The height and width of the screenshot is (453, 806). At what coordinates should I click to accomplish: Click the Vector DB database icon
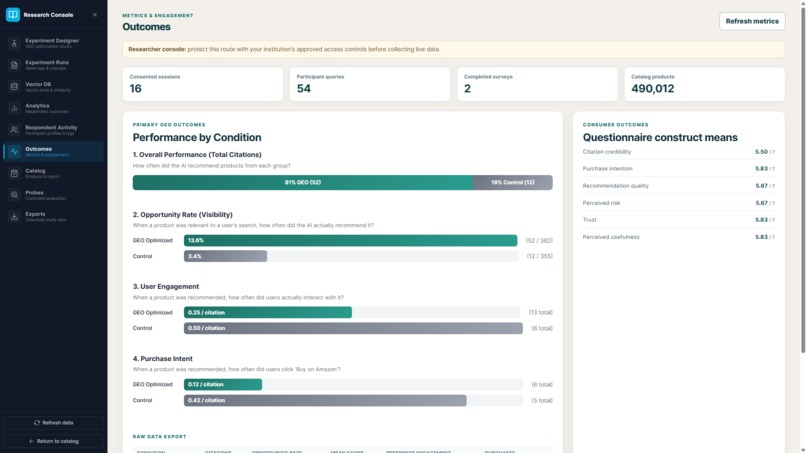[14, 86]
